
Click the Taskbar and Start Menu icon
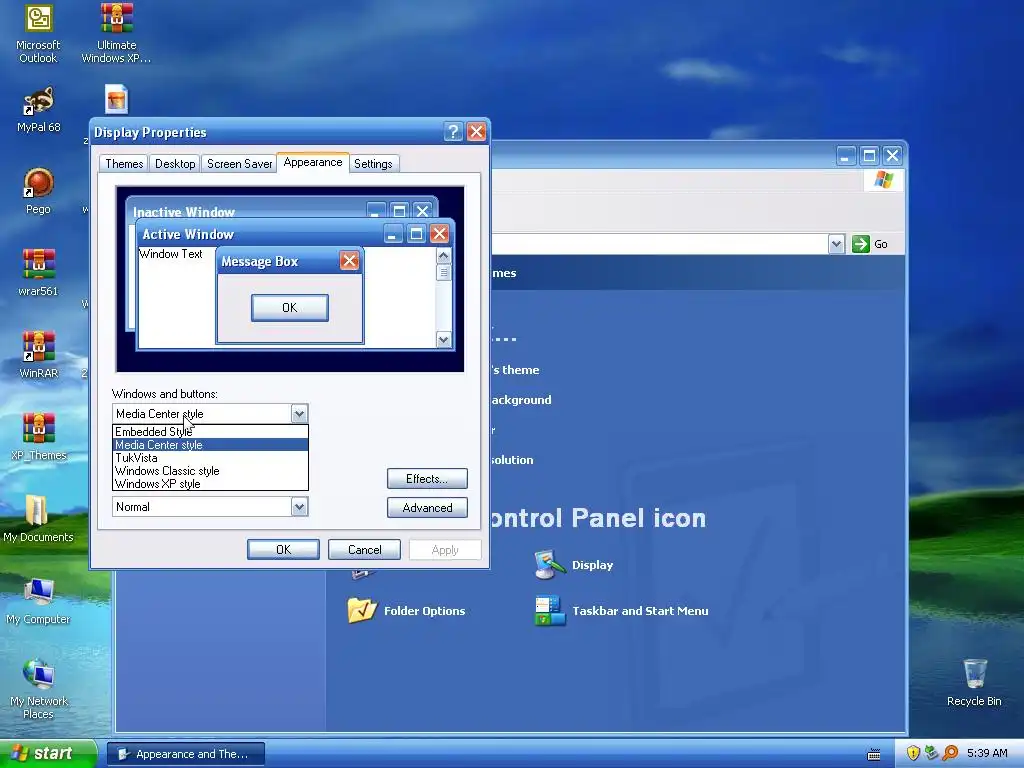549,611
